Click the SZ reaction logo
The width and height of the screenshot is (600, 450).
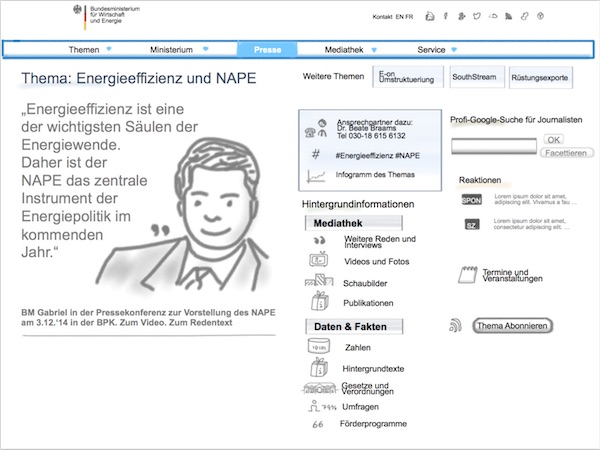coord(472,224)
